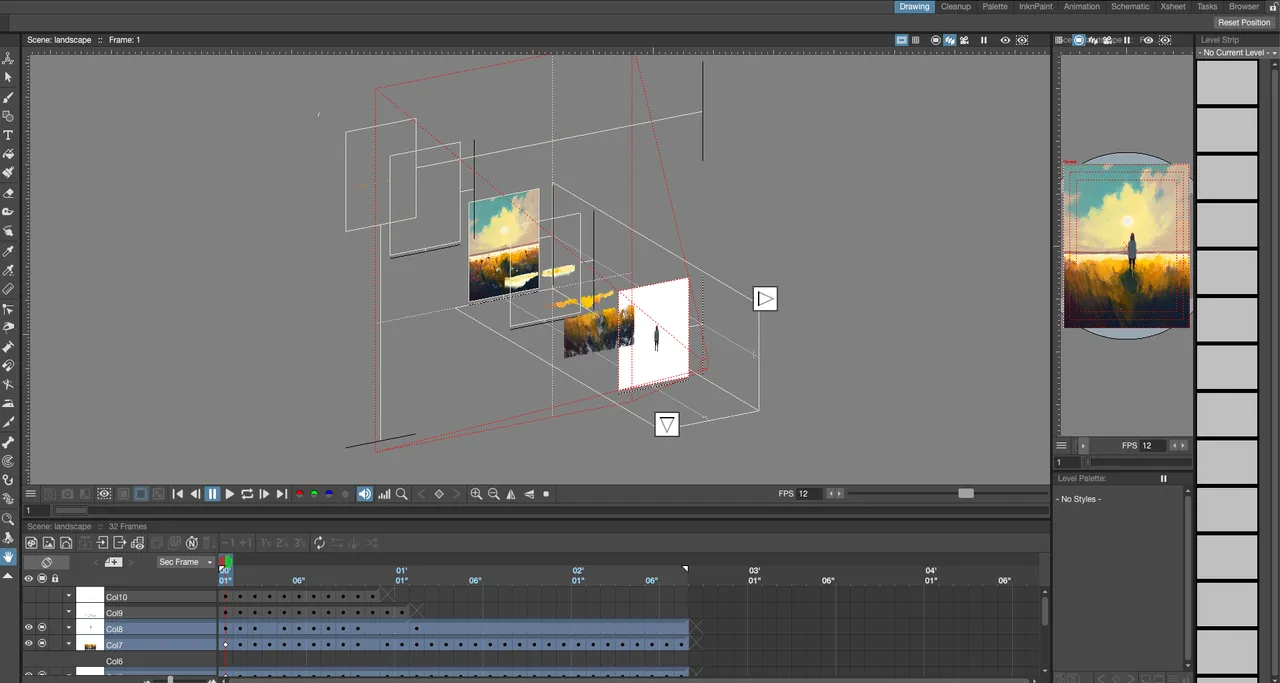
Task: Select the Style Picker eyedropper tool
Action: click(x=8, y=251)
